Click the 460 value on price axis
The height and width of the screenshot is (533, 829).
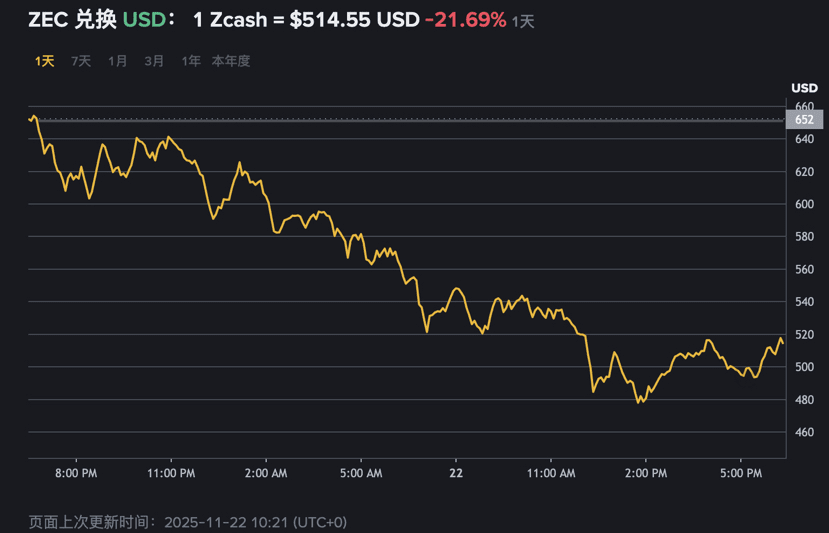[x=804, y=432]
